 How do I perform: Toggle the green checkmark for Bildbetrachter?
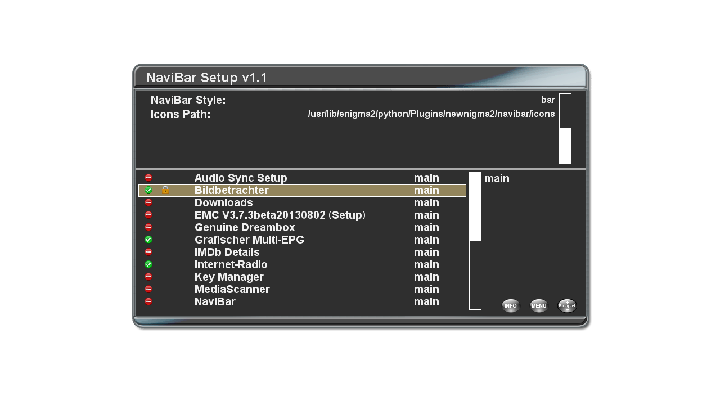click(148, 190)
